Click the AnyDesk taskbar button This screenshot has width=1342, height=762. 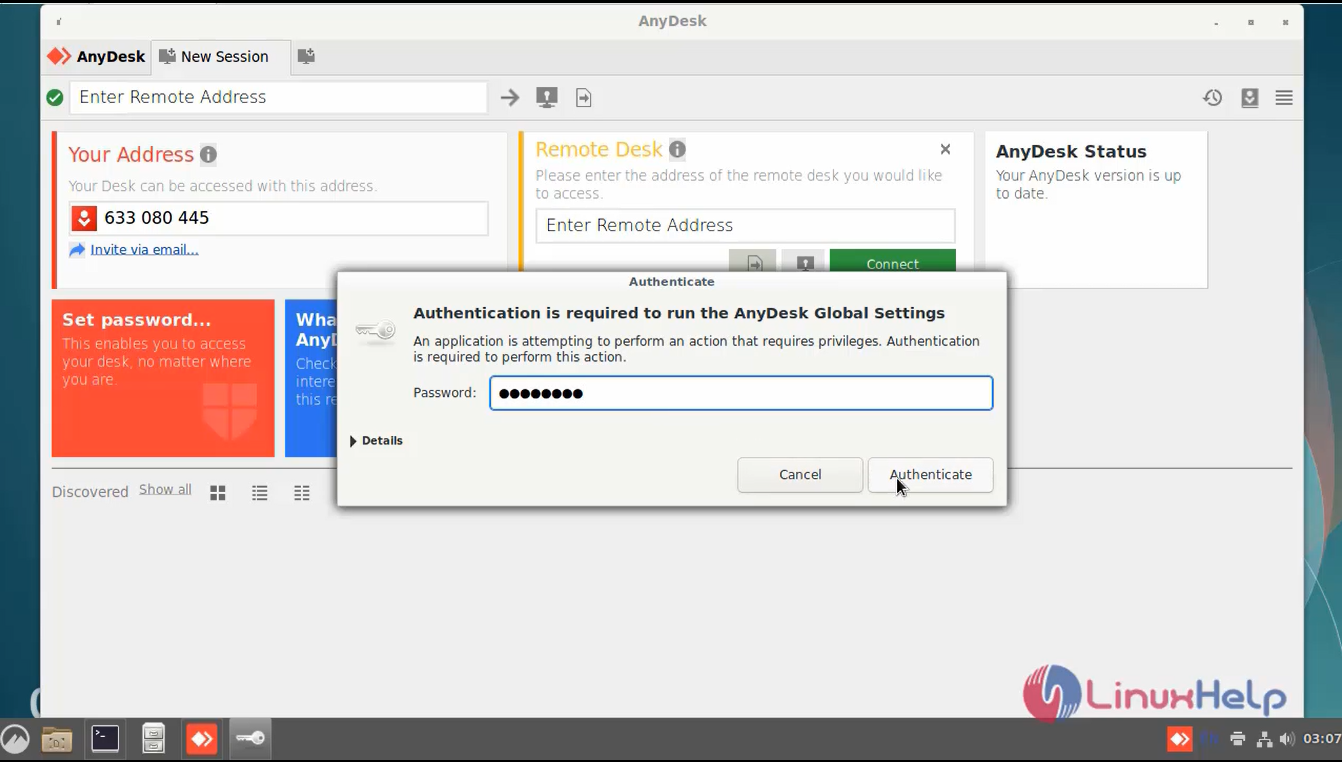tap(202, 739)
